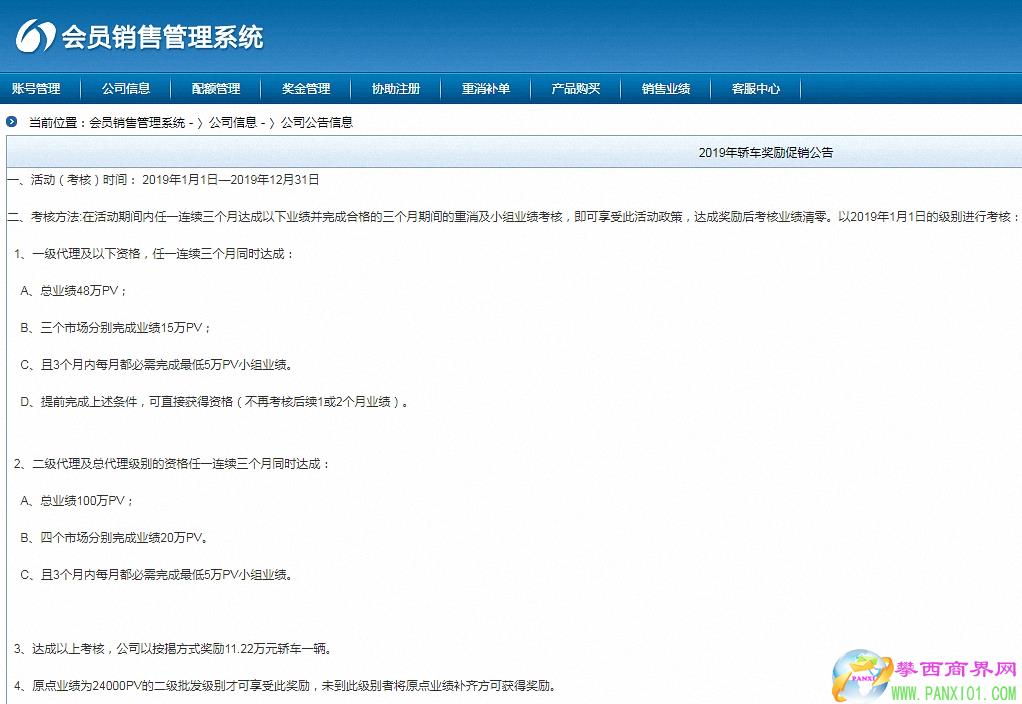Open the 账号管理 menu
The height and width of the screenshot is (704, 1022).
point(36,89)
